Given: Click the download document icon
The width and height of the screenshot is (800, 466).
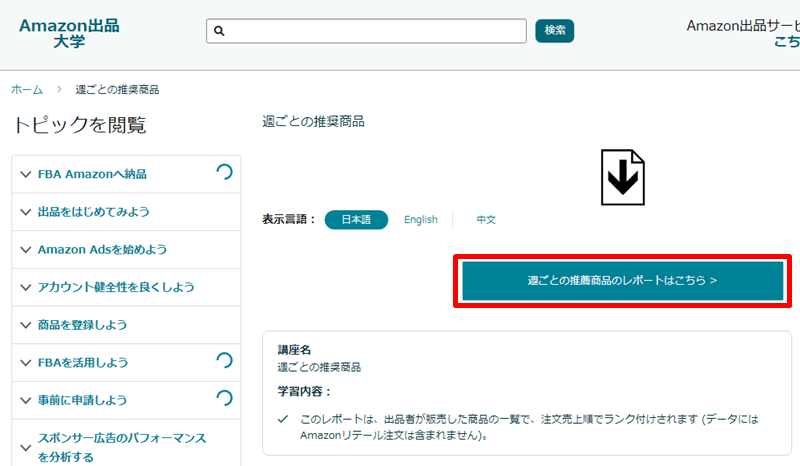Looking at the screenshot, I should coord(622,177).
